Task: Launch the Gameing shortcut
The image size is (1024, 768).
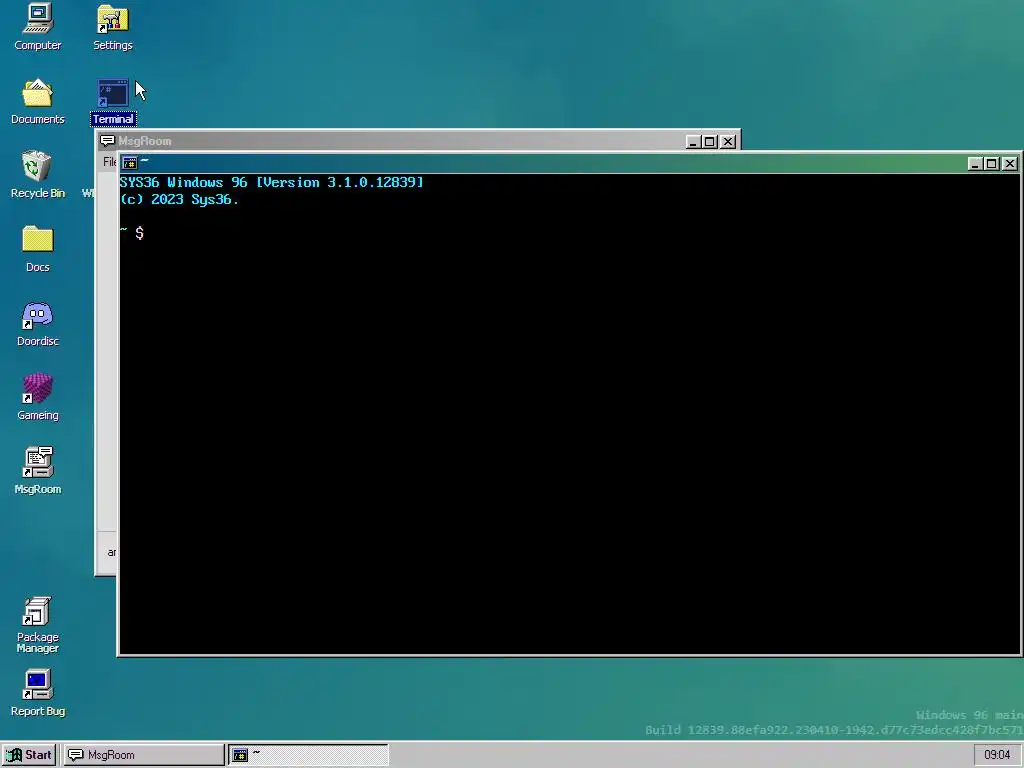Action: click(x=37, y=397)
